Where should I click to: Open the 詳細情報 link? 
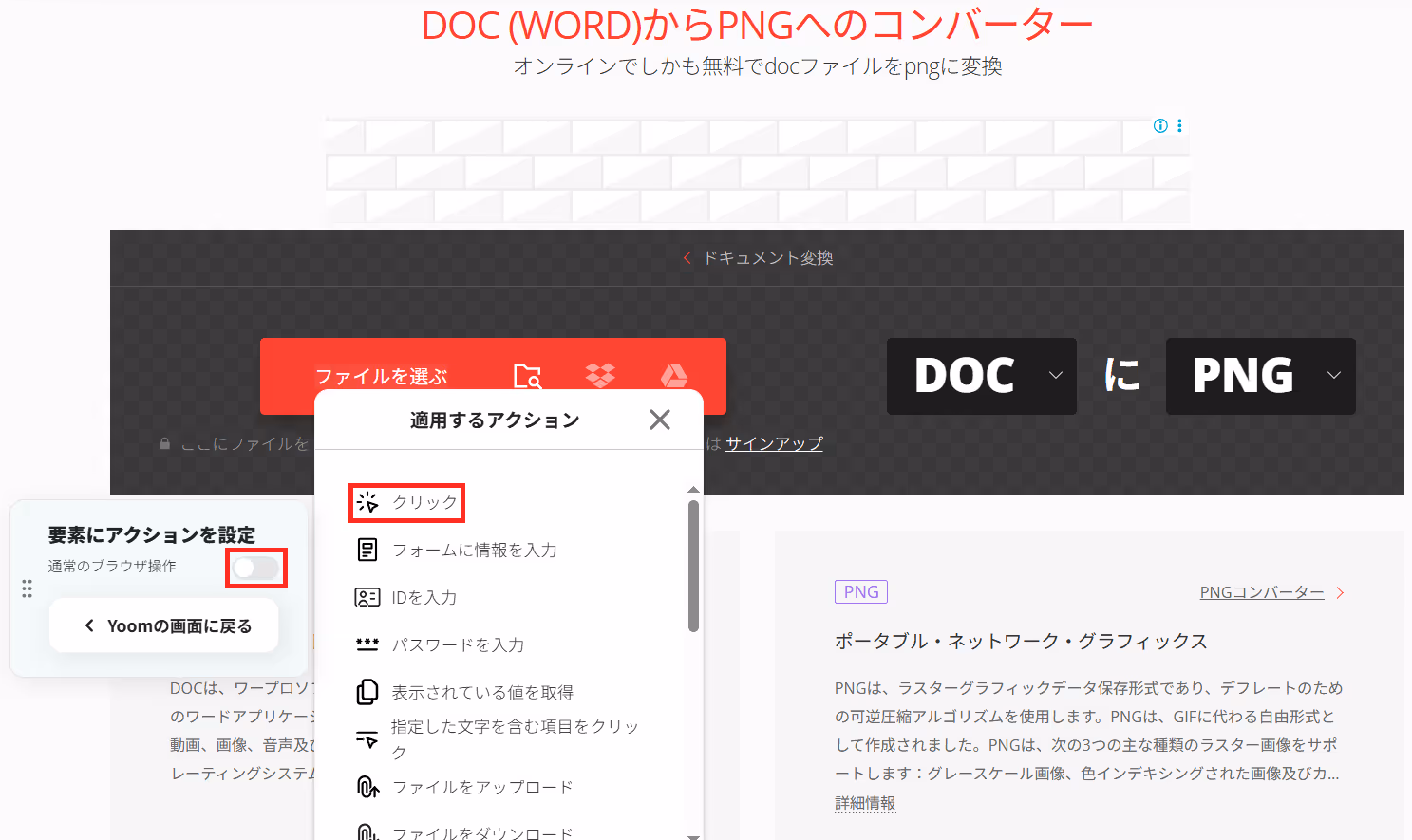(865, 803)
